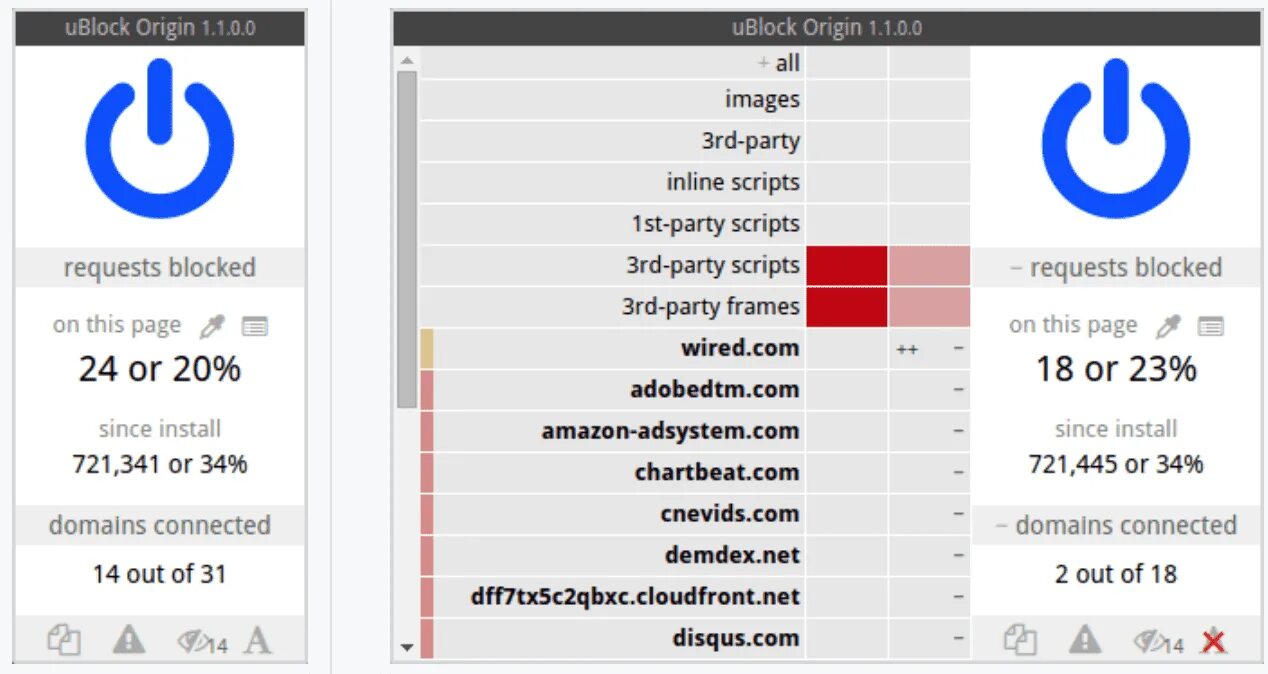Click light red local cell for 3rd-party frames
This screenshot has height=674, width=1268.
pyautogui.click(x=929, y=307)
